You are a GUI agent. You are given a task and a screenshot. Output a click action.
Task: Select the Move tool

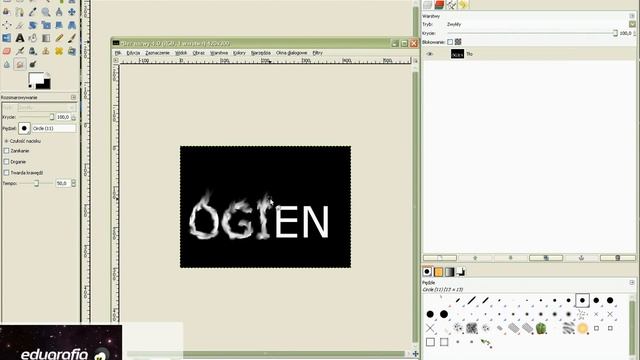tap(72, 12)
